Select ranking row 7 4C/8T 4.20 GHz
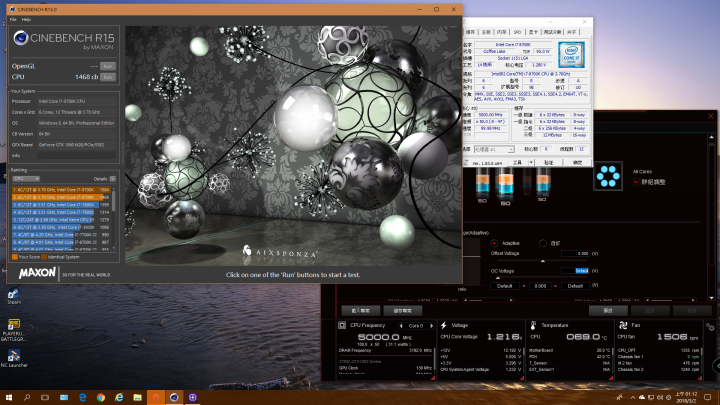This screenshot has width=720, height=405. tap(61, 235)
